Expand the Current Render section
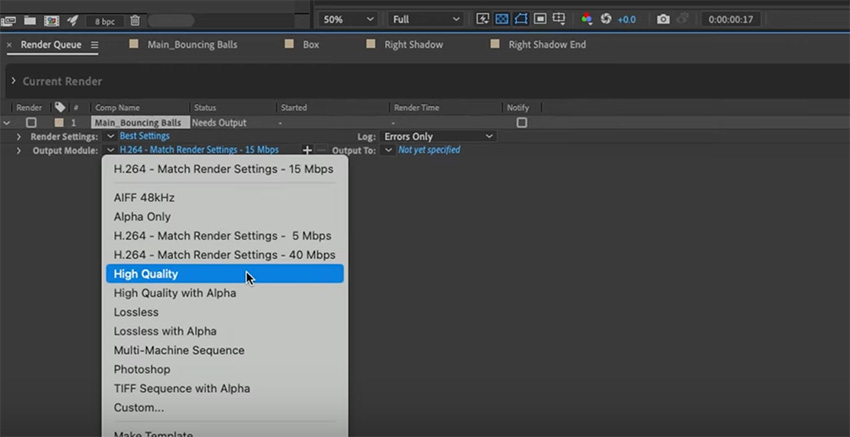This screenshot has width=850, height=437. (x=13, y=81)
